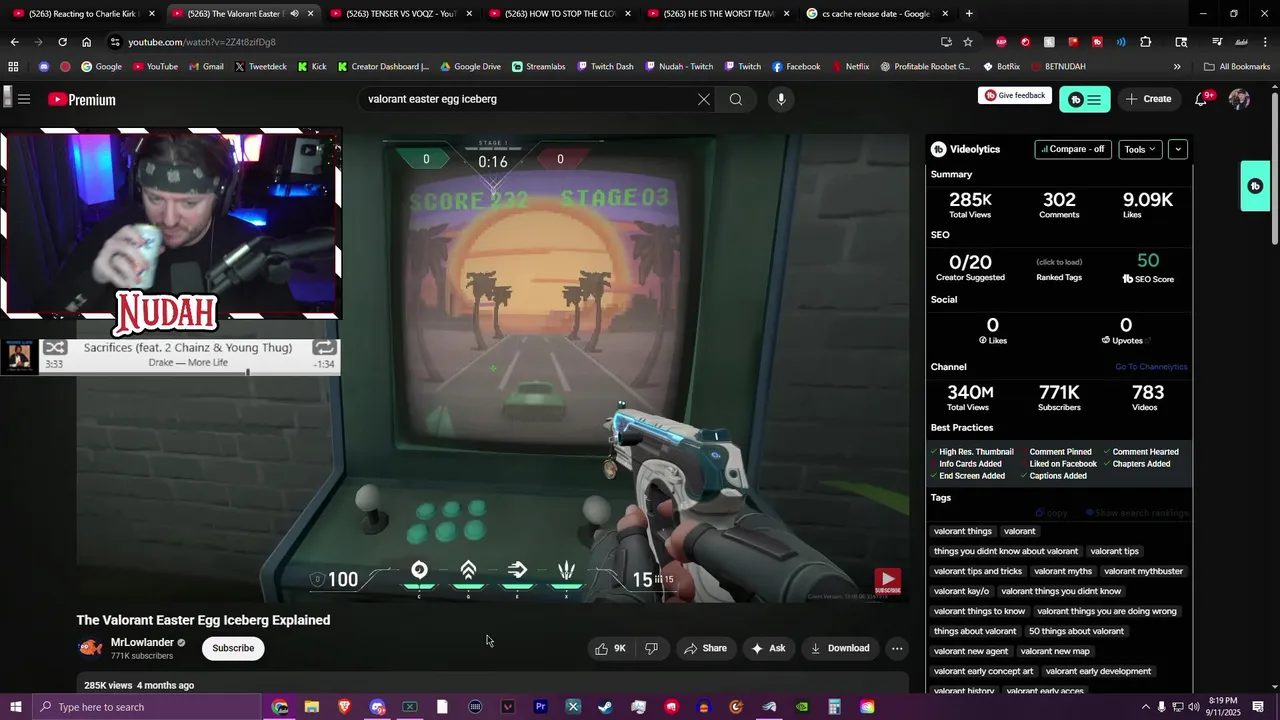Open account avatar menu
Viewport: 1280px width, 720px height.
click(1239, 99)
